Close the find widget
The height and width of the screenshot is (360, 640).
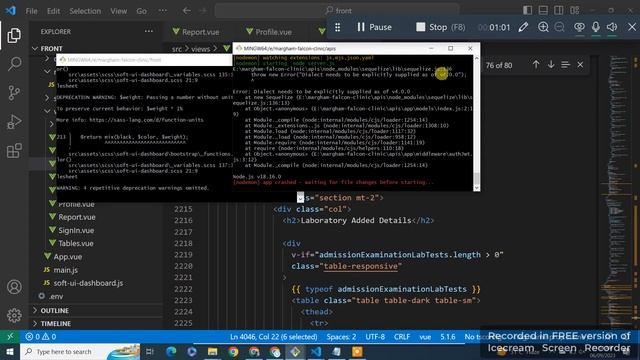(580, 64)
